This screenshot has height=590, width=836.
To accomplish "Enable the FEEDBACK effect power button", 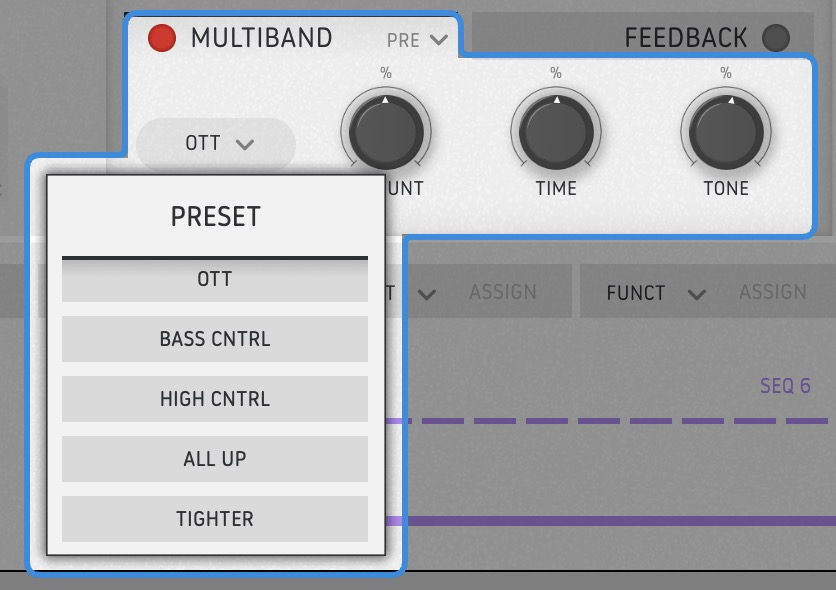I will pos(775,38).
